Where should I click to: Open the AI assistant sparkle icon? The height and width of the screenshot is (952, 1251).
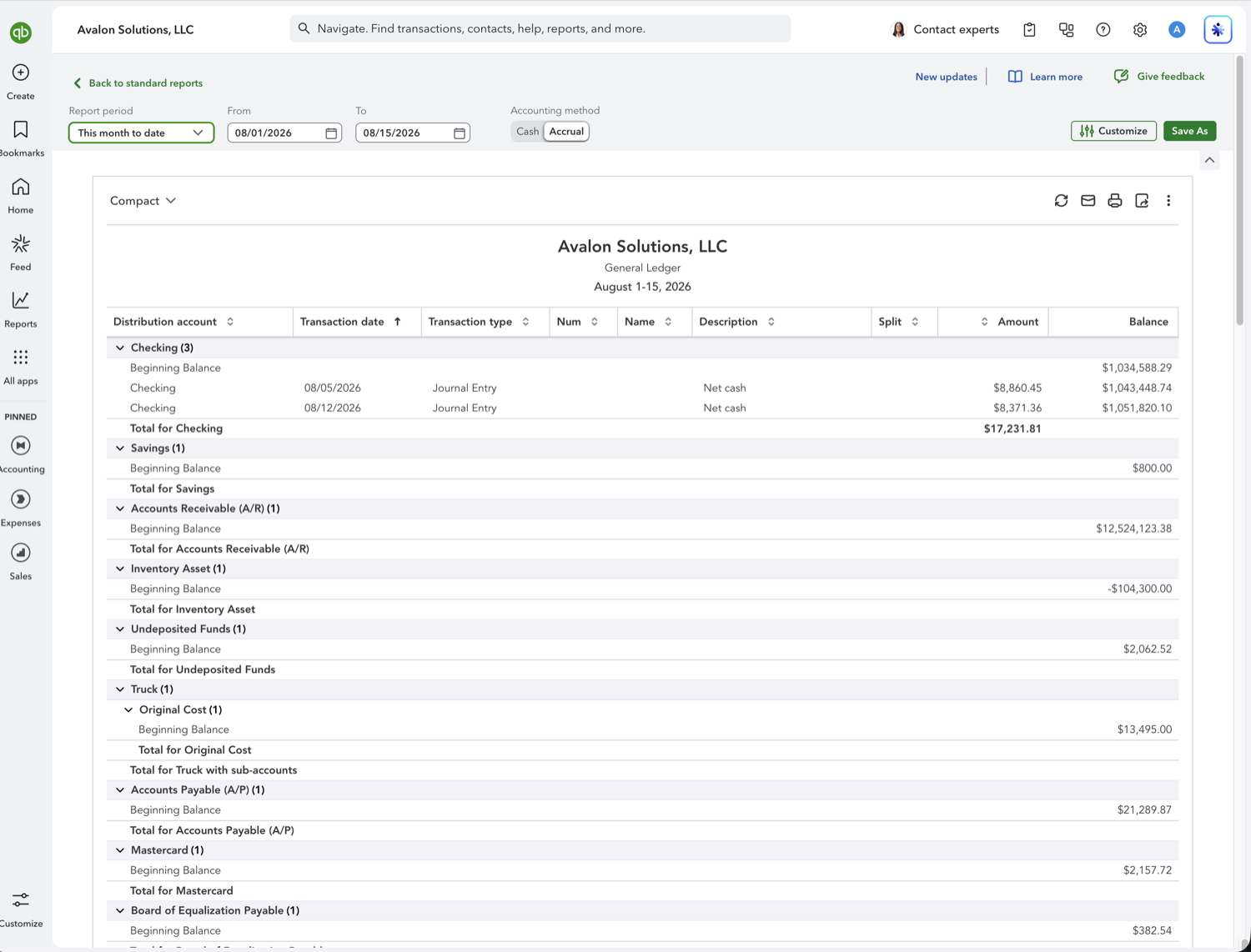1218,29
